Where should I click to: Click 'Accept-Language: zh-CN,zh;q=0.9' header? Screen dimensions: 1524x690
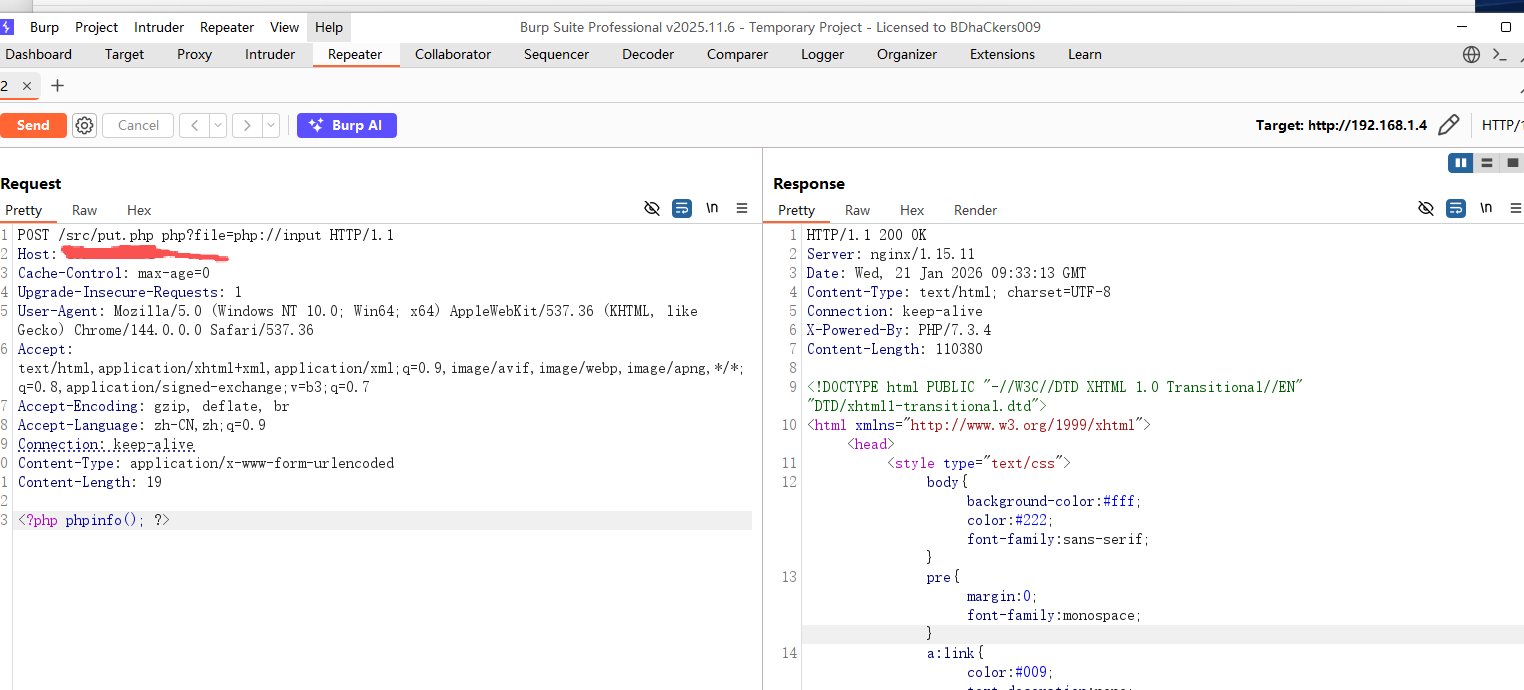click(x=142, y=425)
